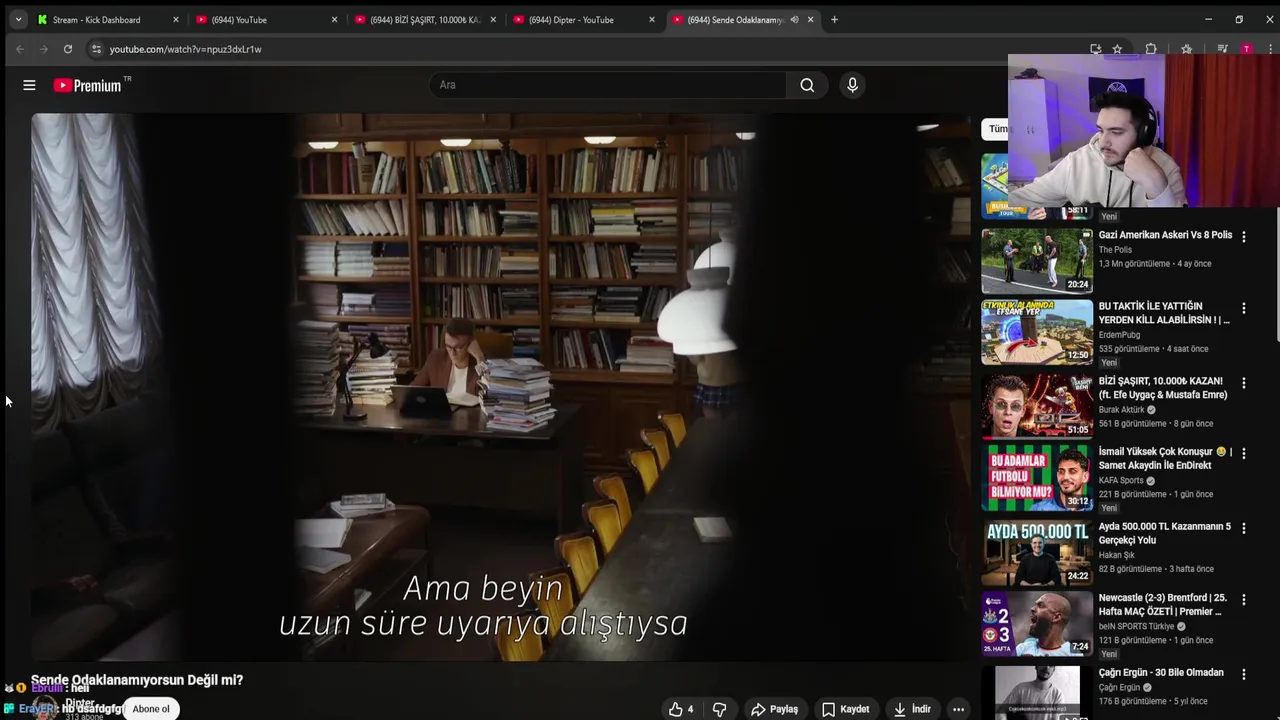1280x720 pixels.
Task: Download video with İndir button
Action: point(912,709)
